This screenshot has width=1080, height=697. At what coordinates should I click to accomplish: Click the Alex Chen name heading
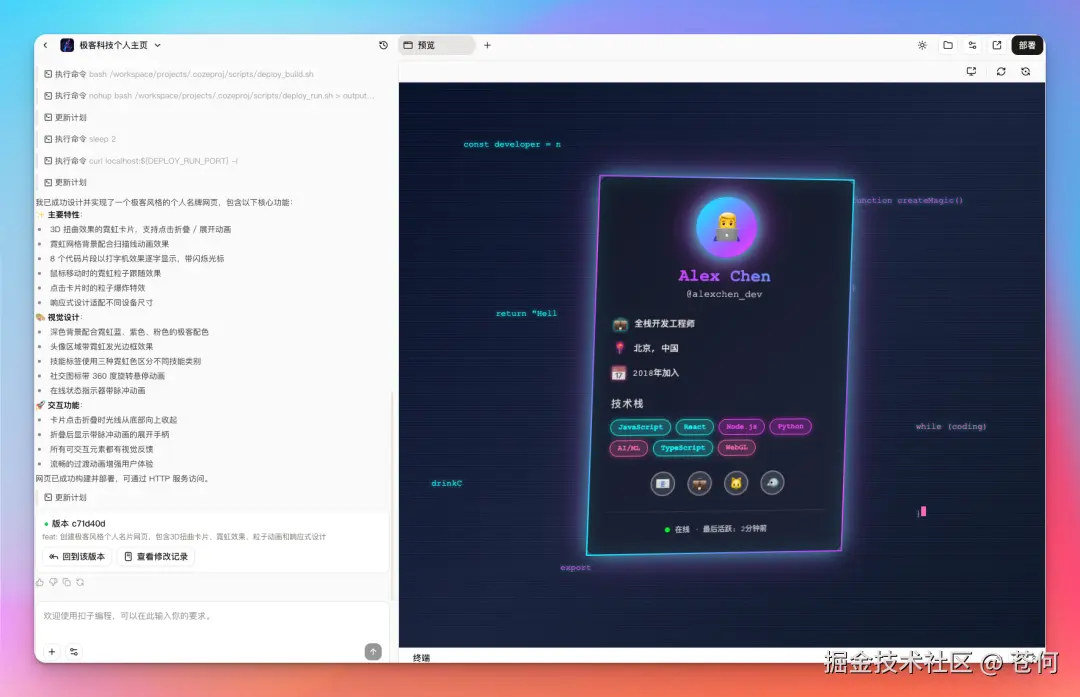(x=725, y=276)
